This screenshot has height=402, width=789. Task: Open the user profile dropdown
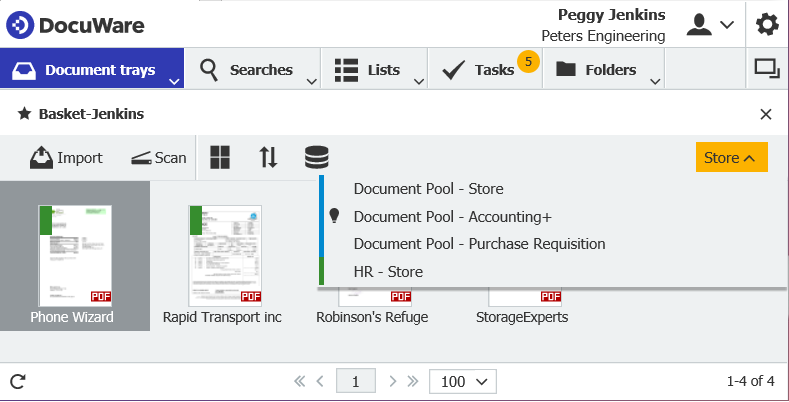coord(710,24)
